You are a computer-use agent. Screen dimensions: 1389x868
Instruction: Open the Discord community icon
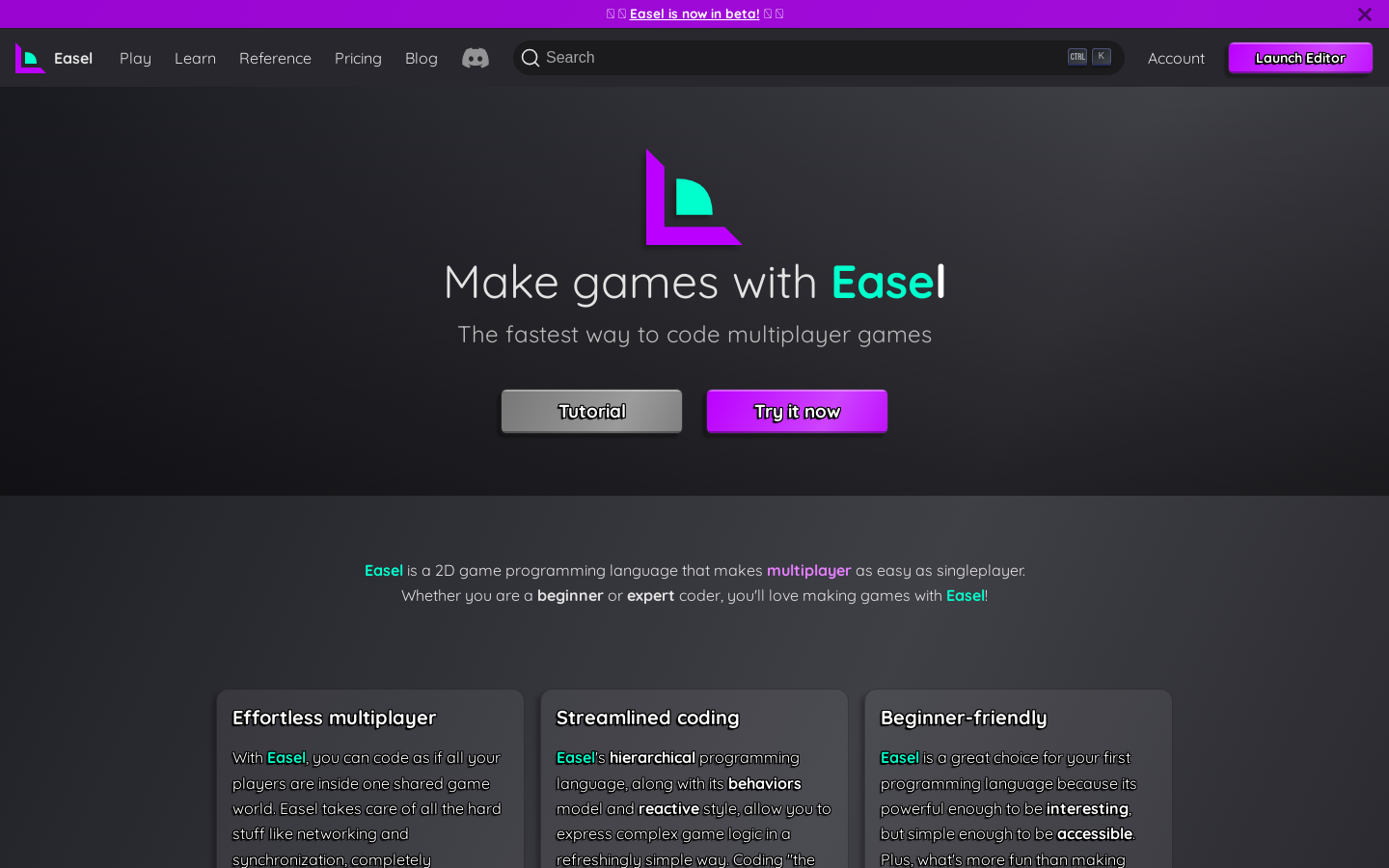point(476,58)
